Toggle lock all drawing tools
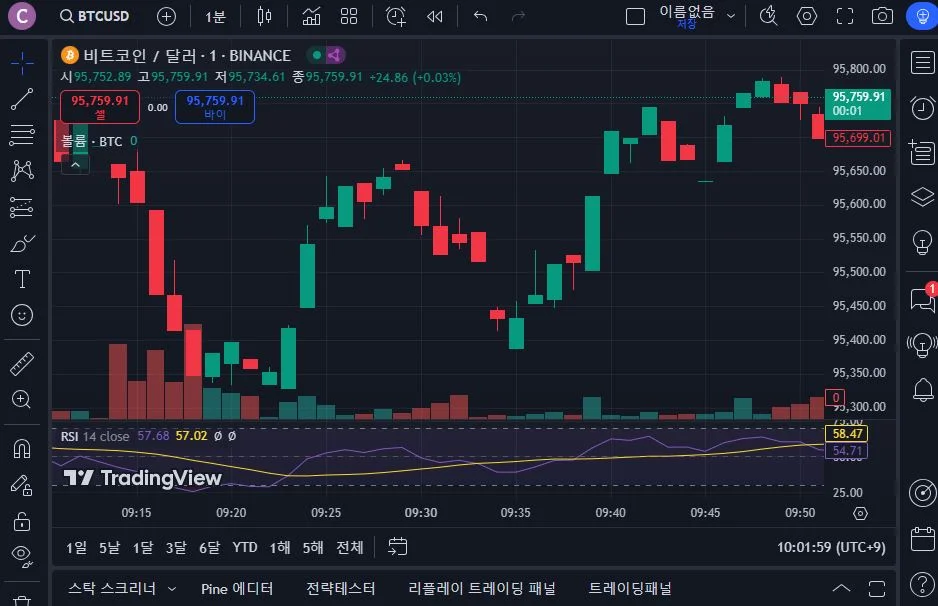 point(22,522)
